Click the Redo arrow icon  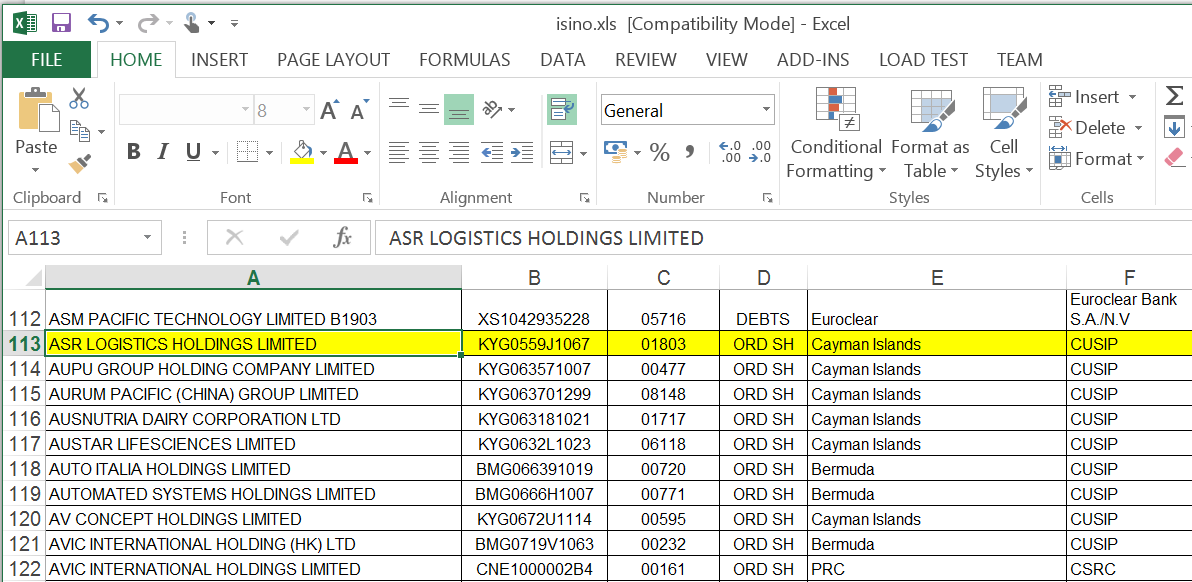pyautogui.click(x=147, y=24)
